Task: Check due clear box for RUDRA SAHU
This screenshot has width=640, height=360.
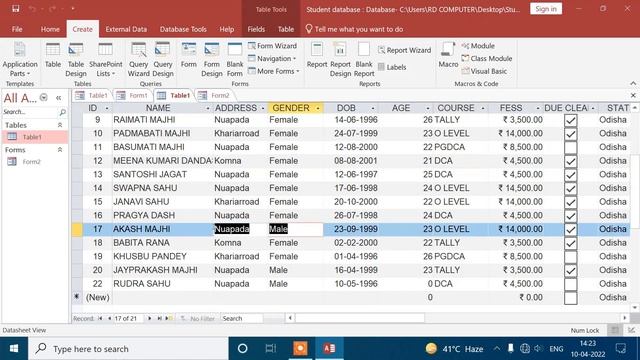Action: (x=571, y=284)
